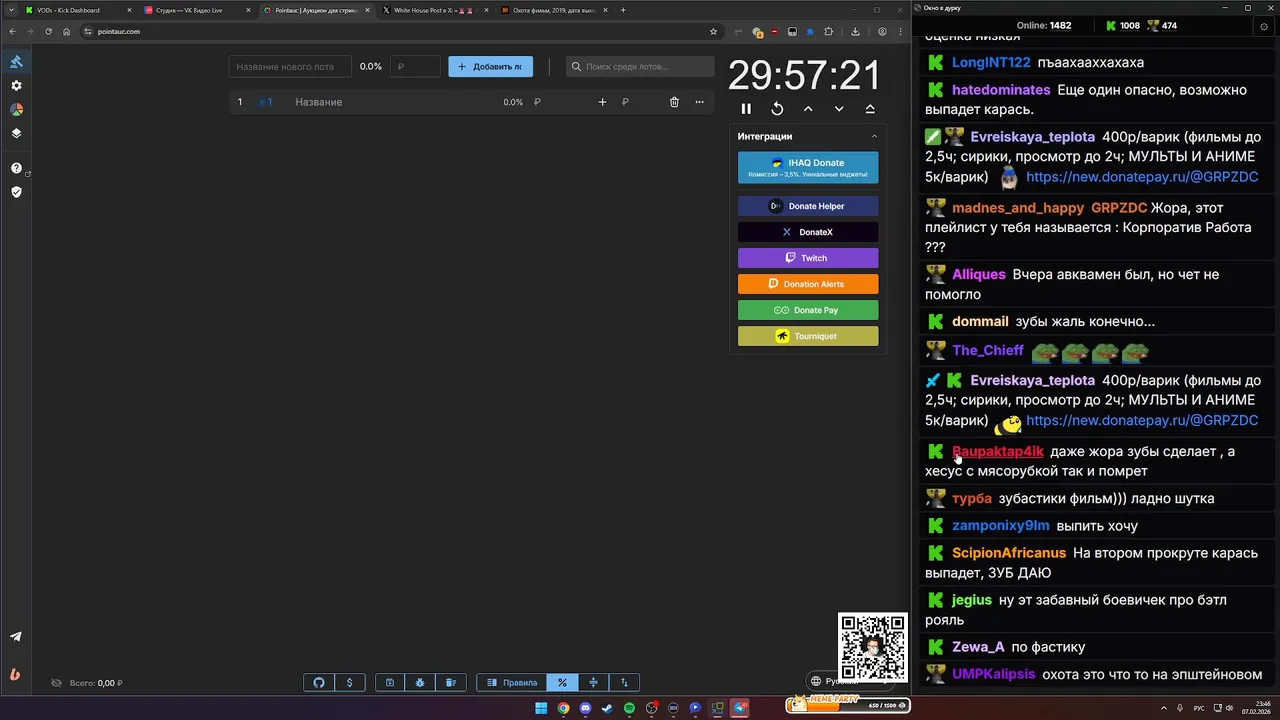Focus the Поиск среди лотов search field
The image size is (1280, 720).
640,67
